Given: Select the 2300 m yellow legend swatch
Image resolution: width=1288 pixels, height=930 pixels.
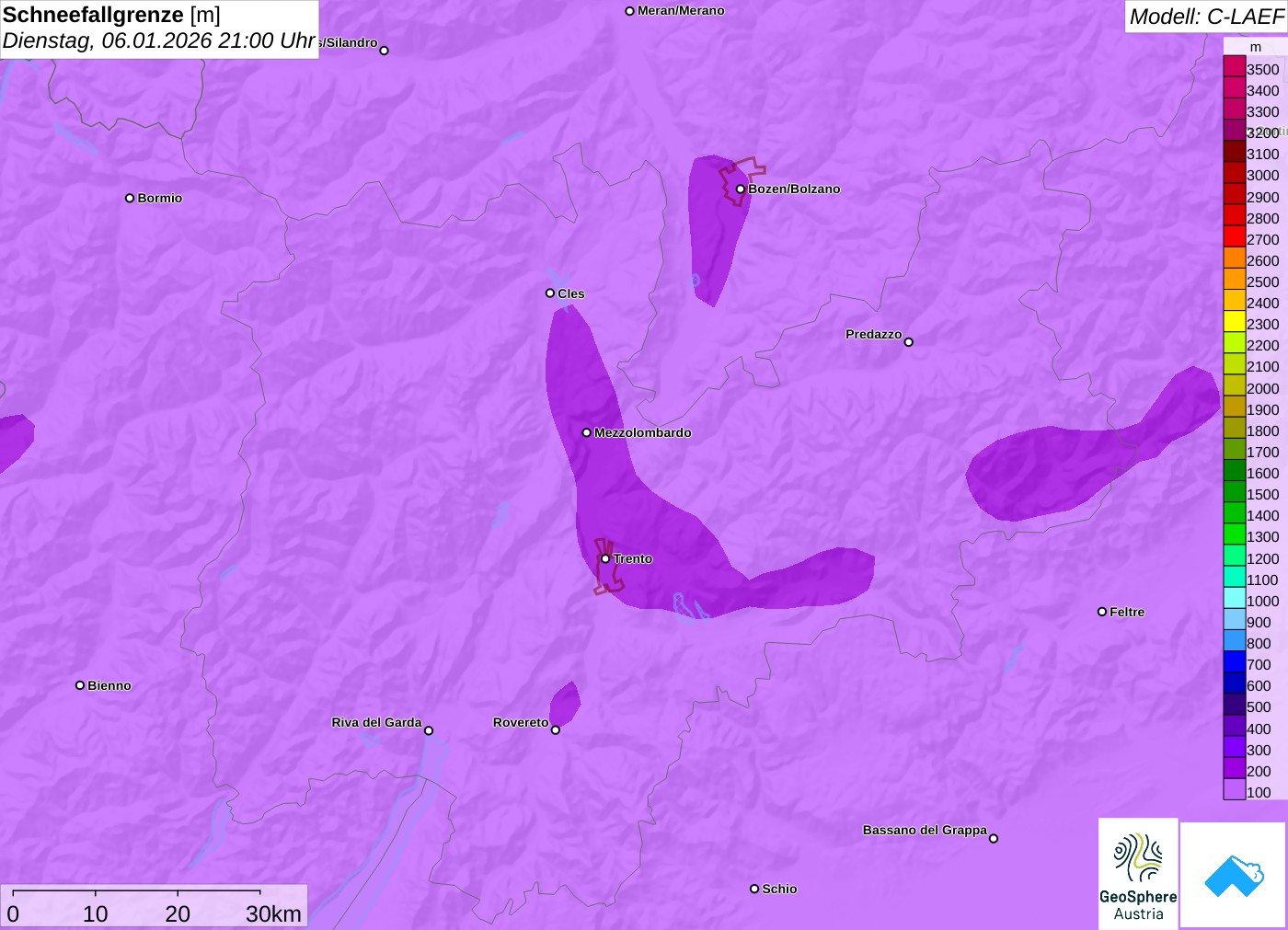Looking at the screenshot, I should tap(1235, 322).
